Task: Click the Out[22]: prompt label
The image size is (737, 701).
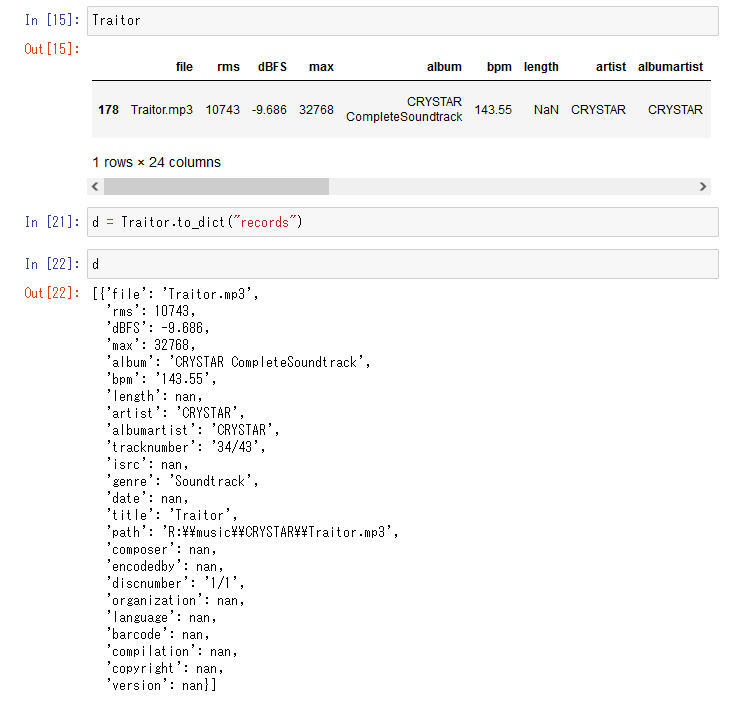Action: [x=52, y=293]
